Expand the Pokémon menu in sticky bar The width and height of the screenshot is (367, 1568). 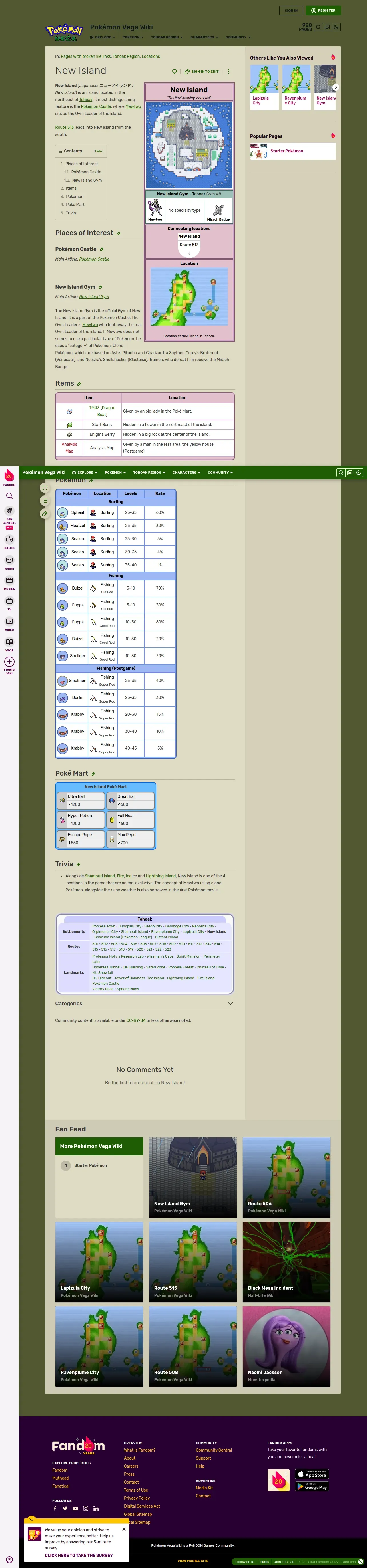pyautogui.click(x=115, y=472)
